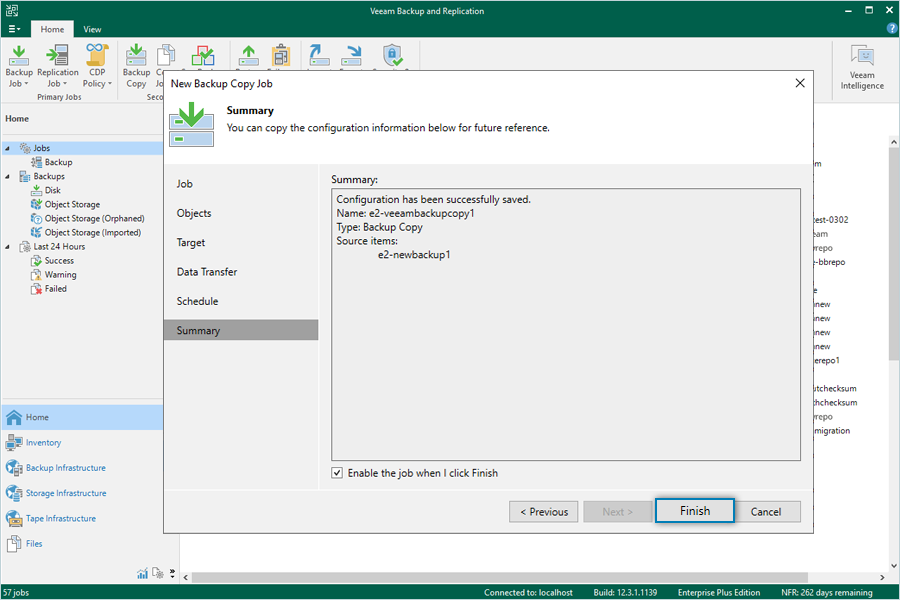Screen dimensions: 900x600
Task: Click the Disk backups icon in tree
Action: pos(36,190)
